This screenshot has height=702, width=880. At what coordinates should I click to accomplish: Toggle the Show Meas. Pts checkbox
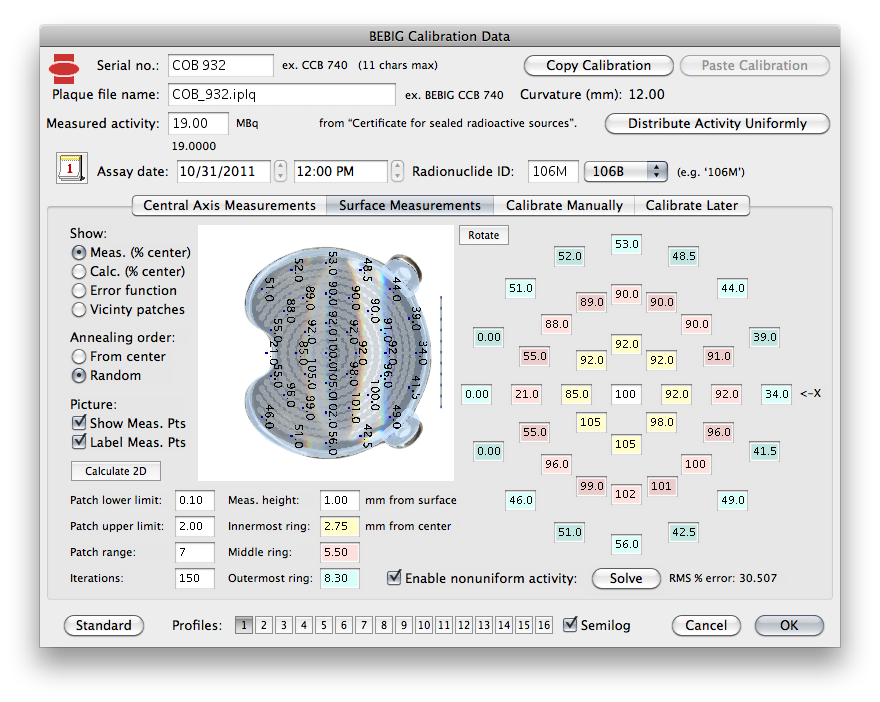79,423
